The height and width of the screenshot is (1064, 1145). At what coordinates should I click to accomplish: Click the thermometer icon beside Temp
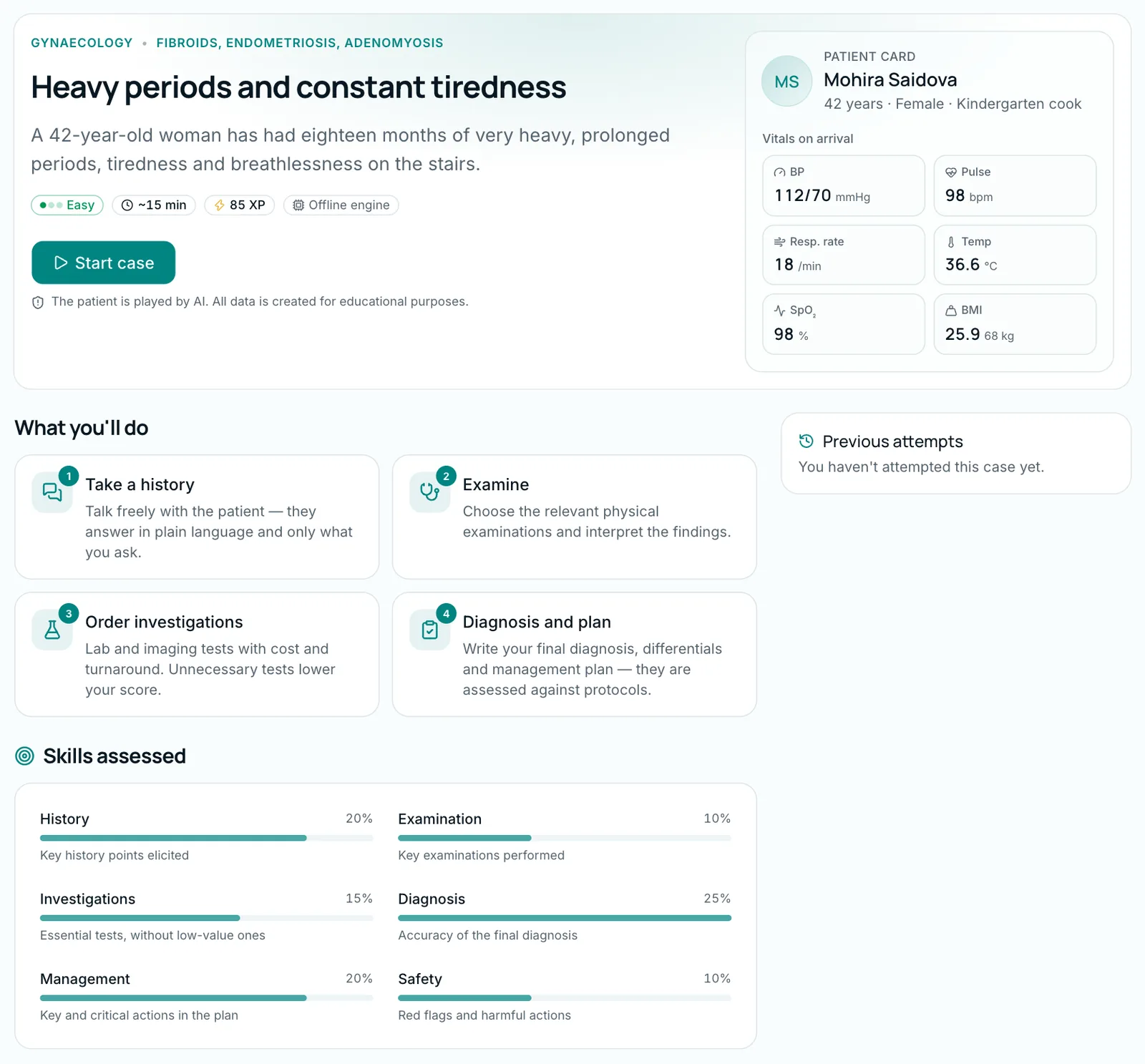pyautogui.click(x=951, y=242)
